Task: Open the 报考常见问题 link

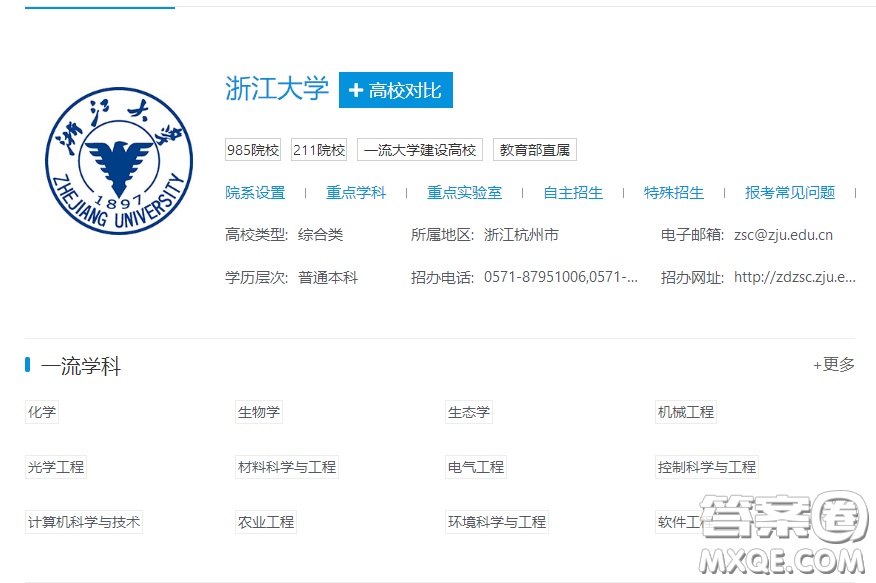Action: [x=790, y=193]
